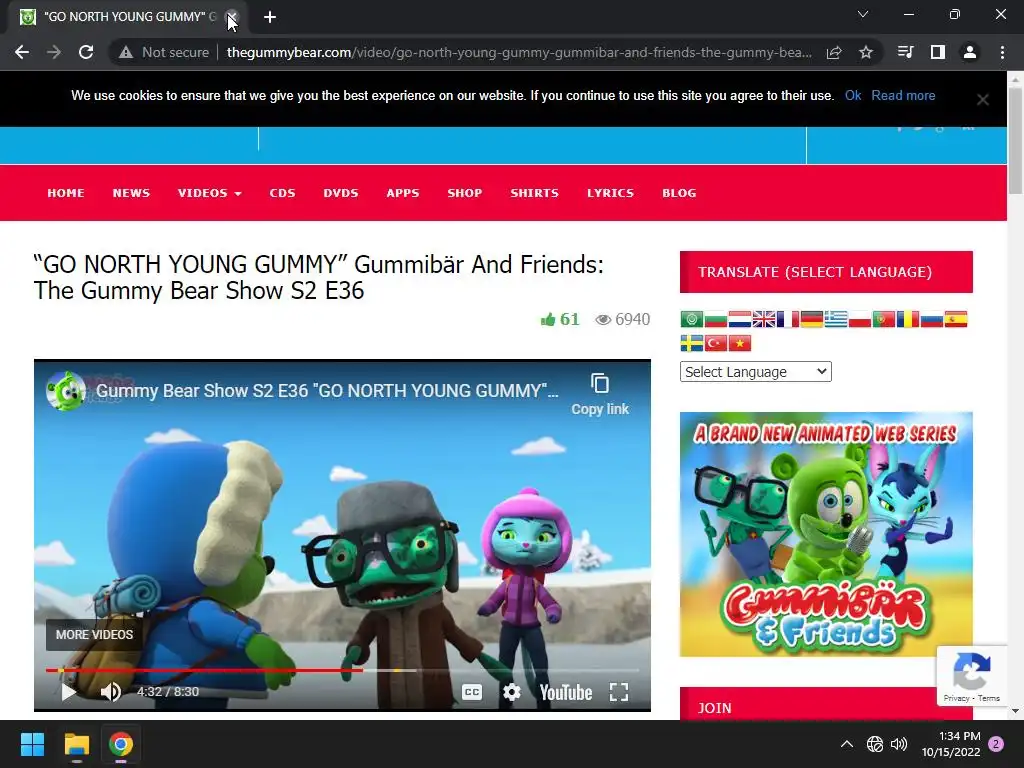
Task: Open the SHOP section
Action: [465, 193]
